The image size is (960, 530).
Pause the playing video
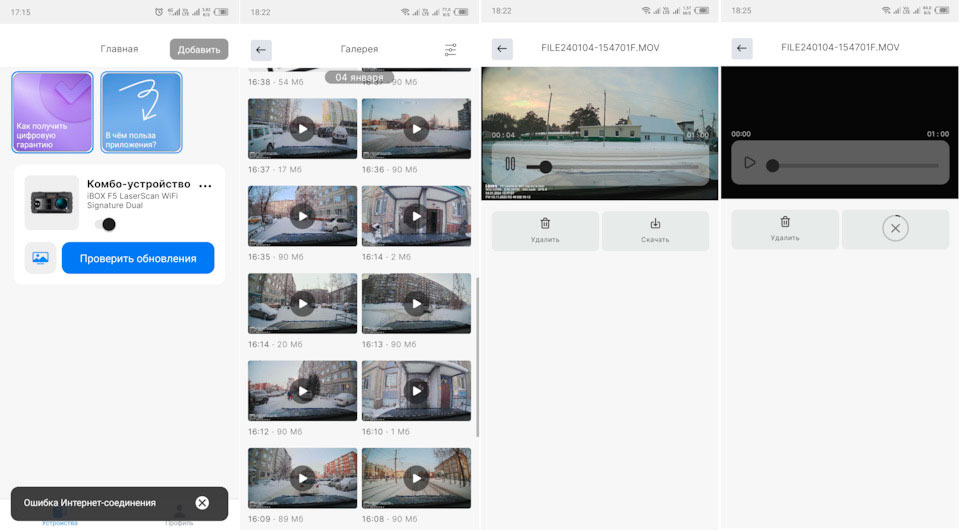click(509, 164)
